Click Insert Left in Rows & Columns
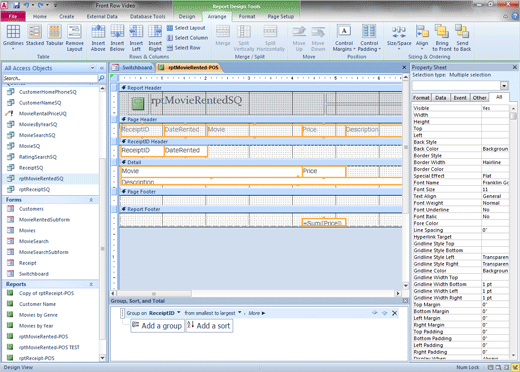The image size is (520, 372). pos(136,38)
